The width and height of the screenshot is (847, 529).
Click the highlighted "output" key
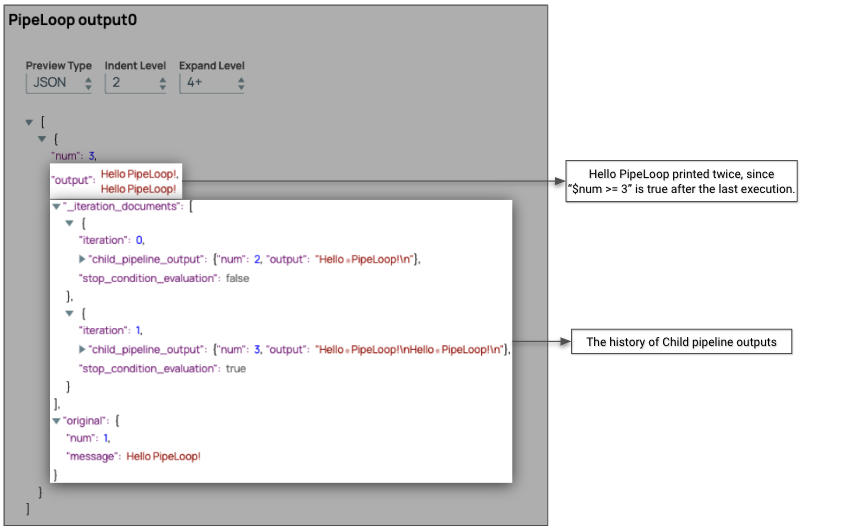(x=73, y=181)
